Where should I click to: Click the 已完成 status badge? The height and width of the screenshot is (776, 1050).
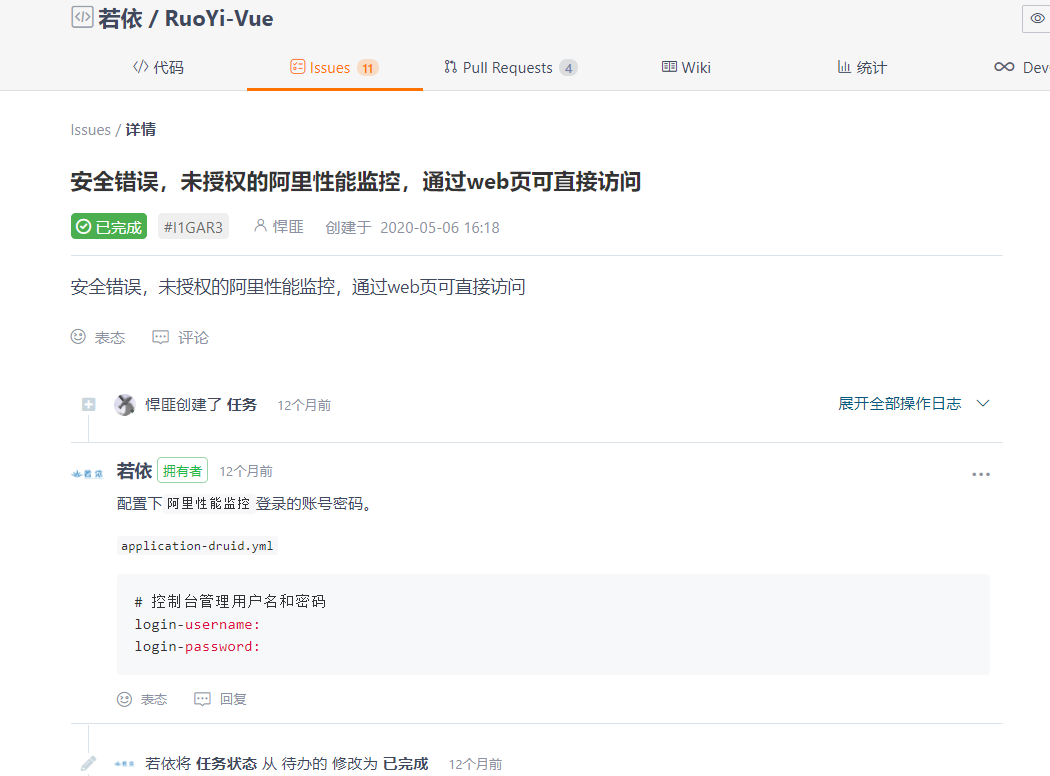pos(109,227)
